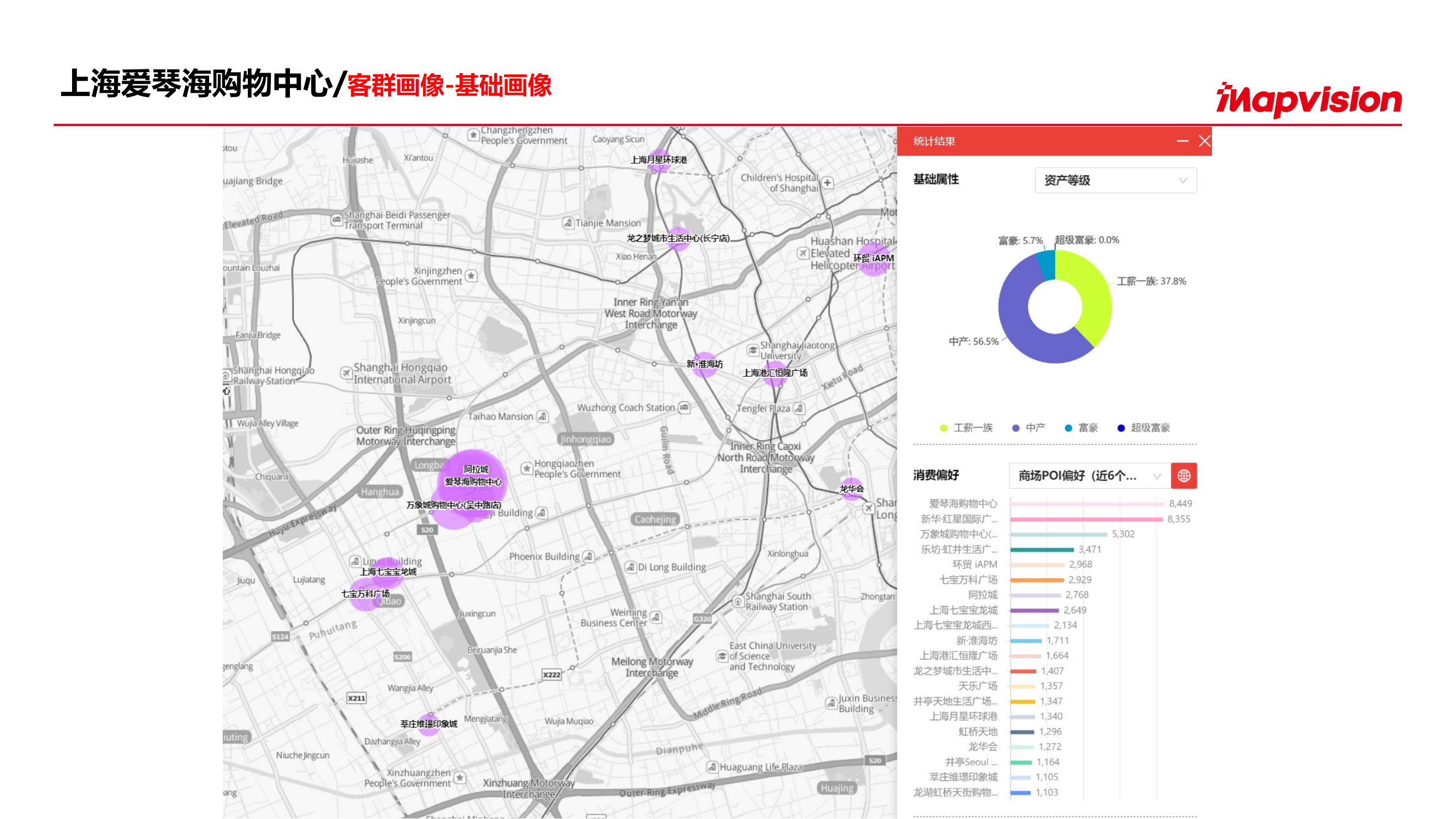Click the 龙之梦城市生活中心 map marker
This screenshot has height=819, width=1456.
point(678,239)
